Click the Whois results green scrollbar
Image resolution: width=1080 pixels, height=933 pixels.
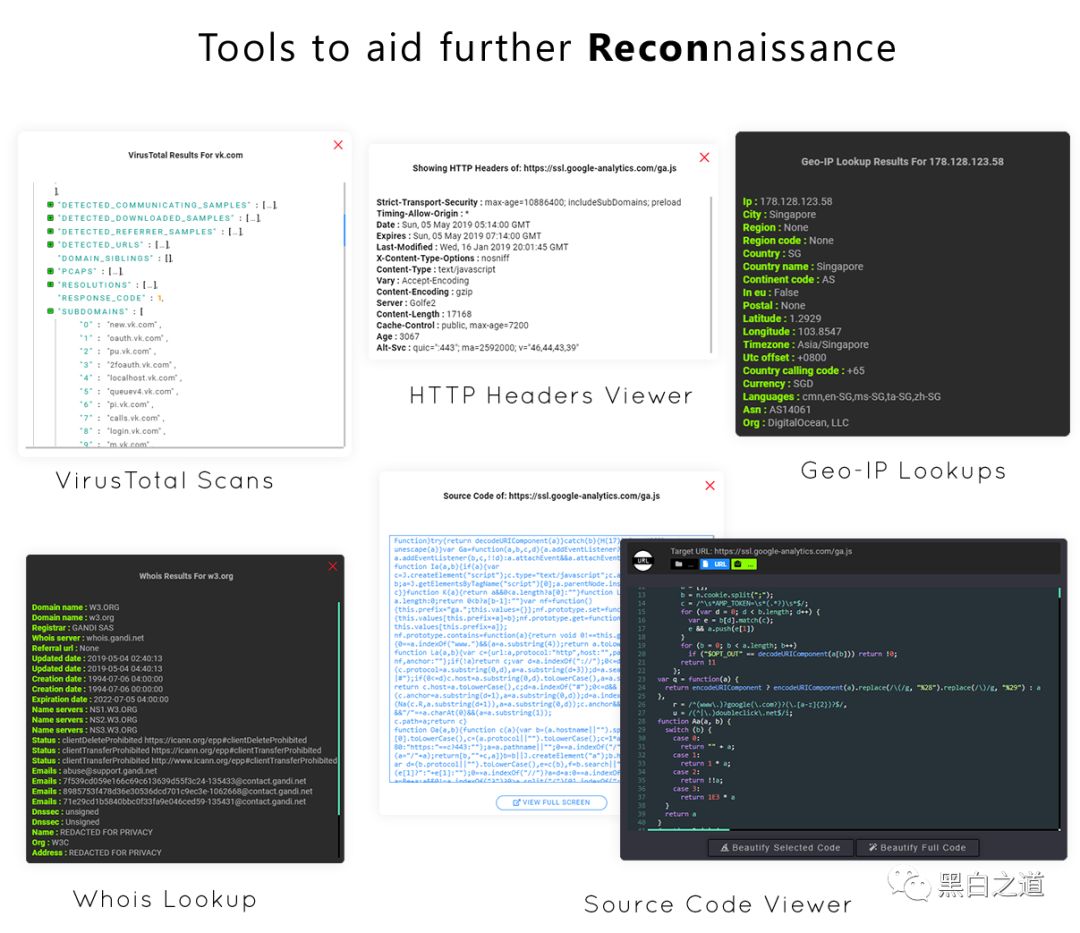tap(339, 709)
